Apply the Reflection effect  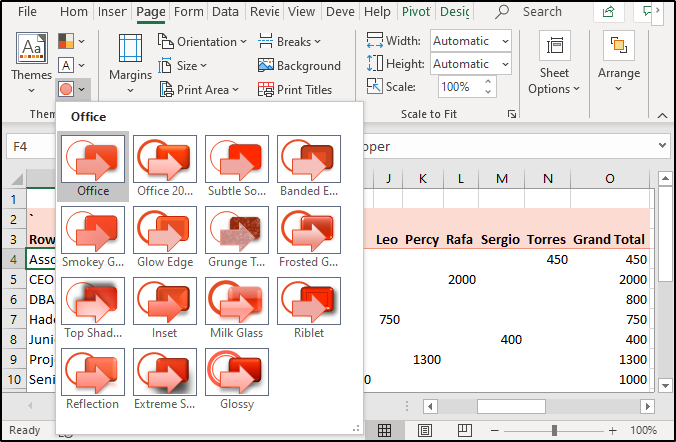(x=93, y=380)
